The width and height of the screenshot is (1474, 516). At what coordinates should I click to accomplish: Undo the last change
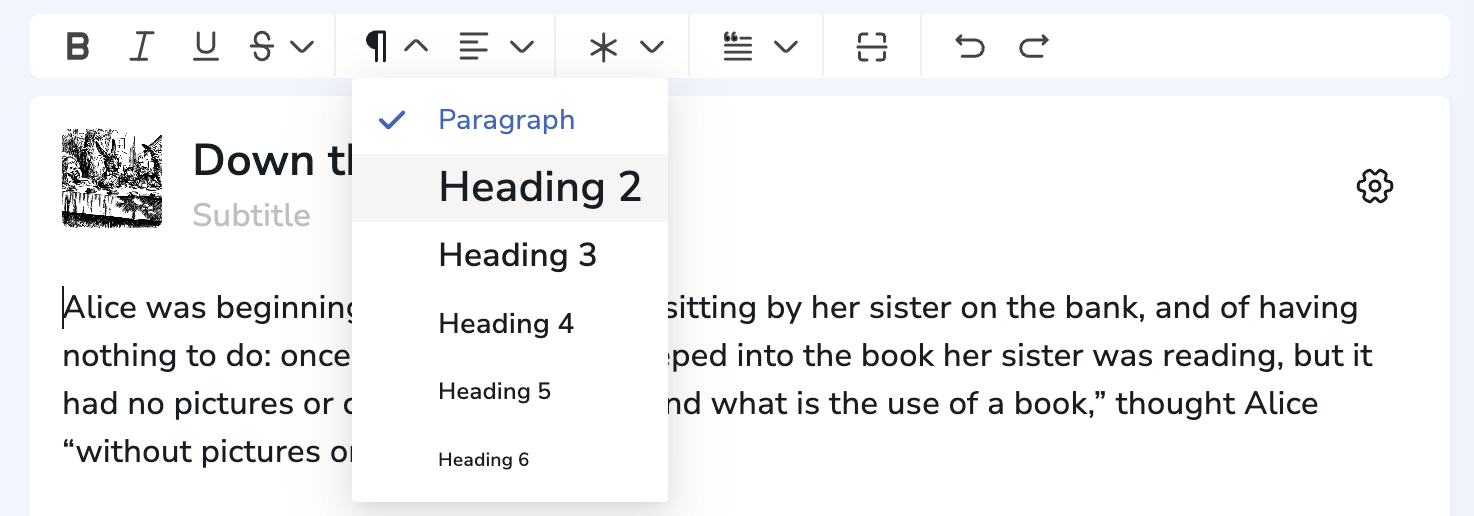pos(969,47)
